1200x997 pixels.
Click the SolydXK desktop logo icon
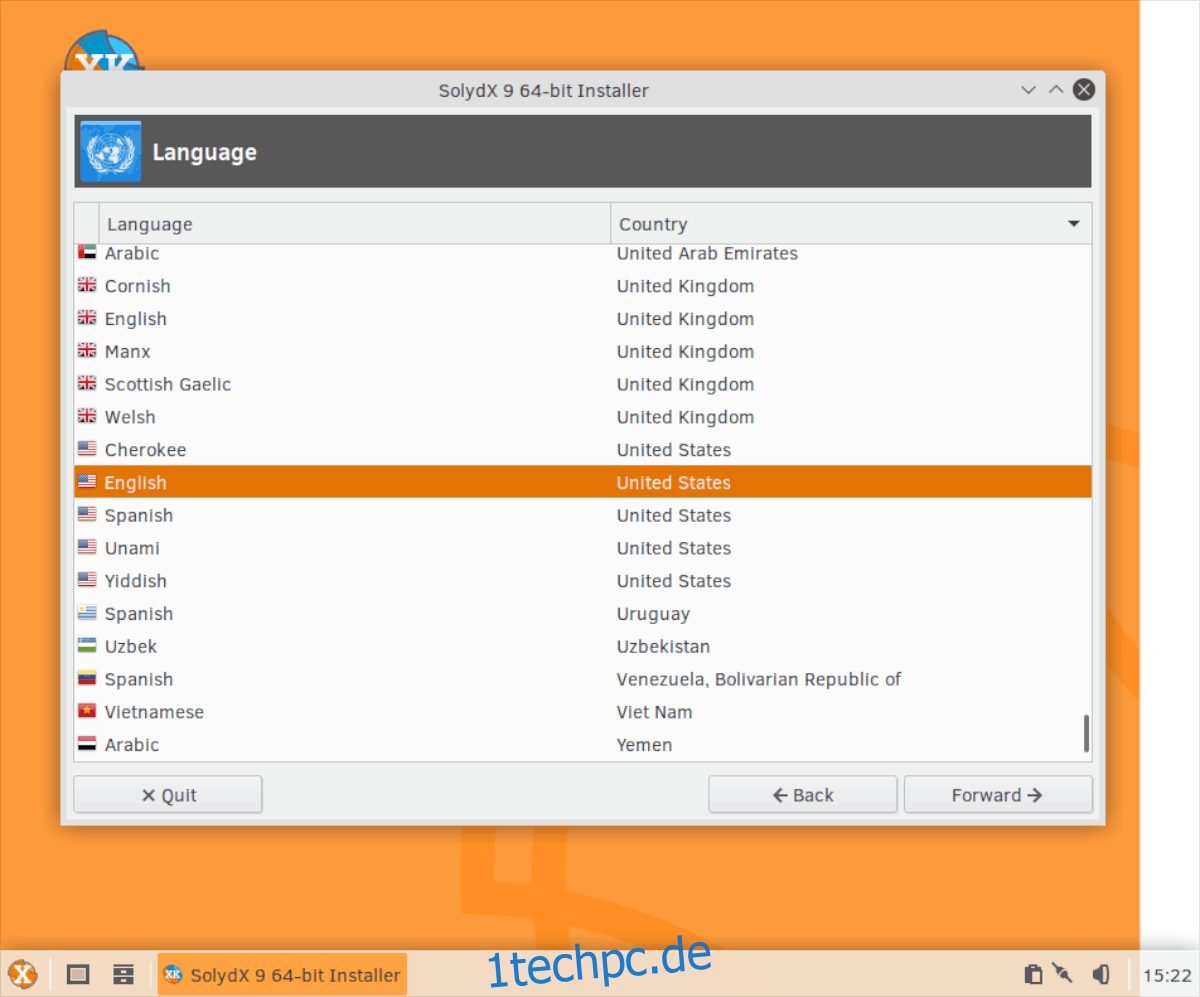point(102,52)
